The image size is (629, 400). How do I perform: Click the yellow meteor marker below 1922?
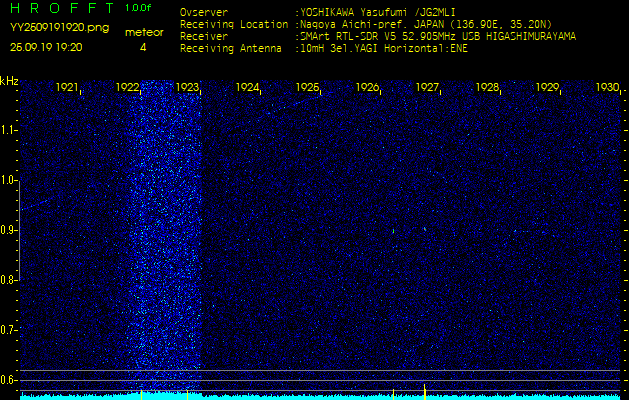coord(142,394)
